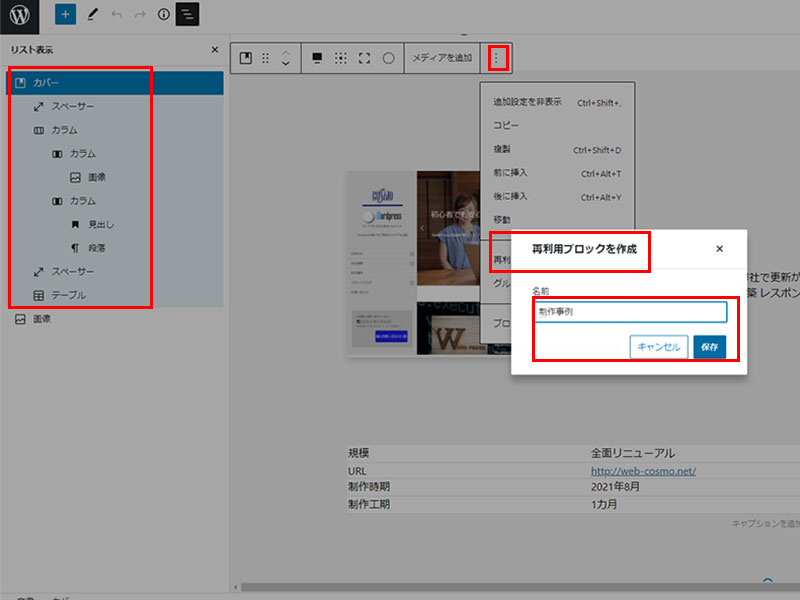
Task: Click the duotone circle filter icon
Action: (x=388, y=58)
